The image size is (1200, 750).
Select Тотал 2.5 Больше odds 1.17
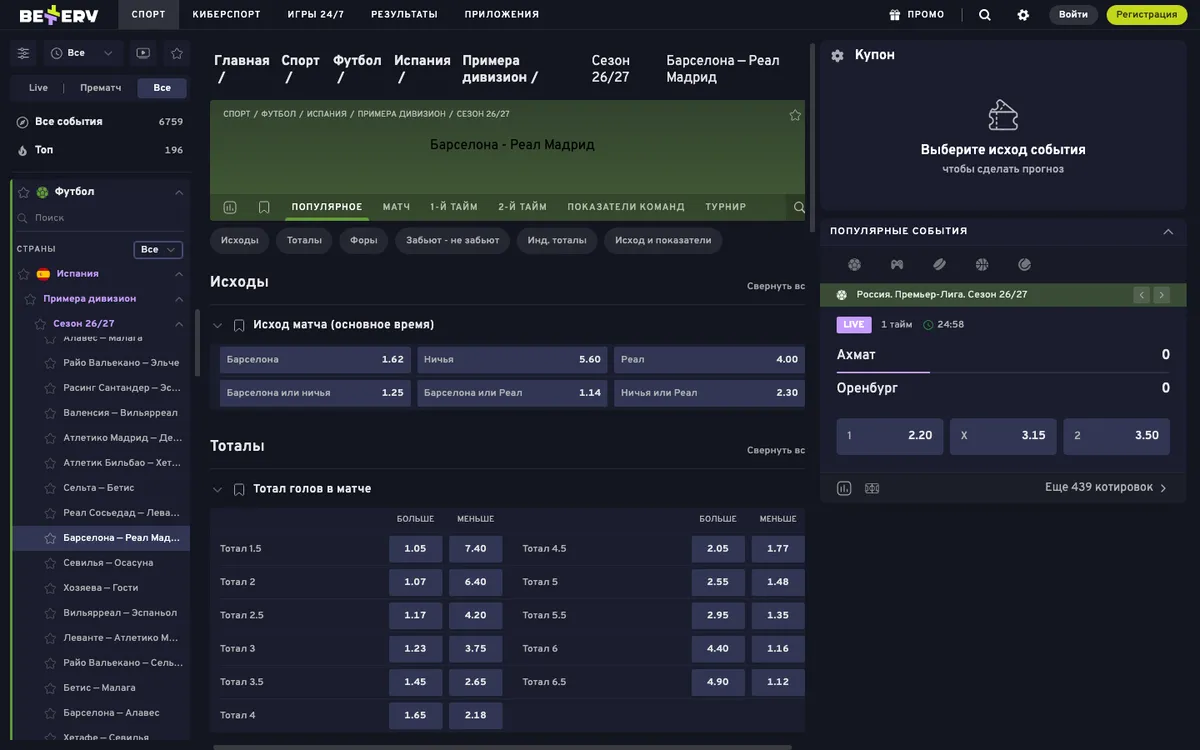415,615
